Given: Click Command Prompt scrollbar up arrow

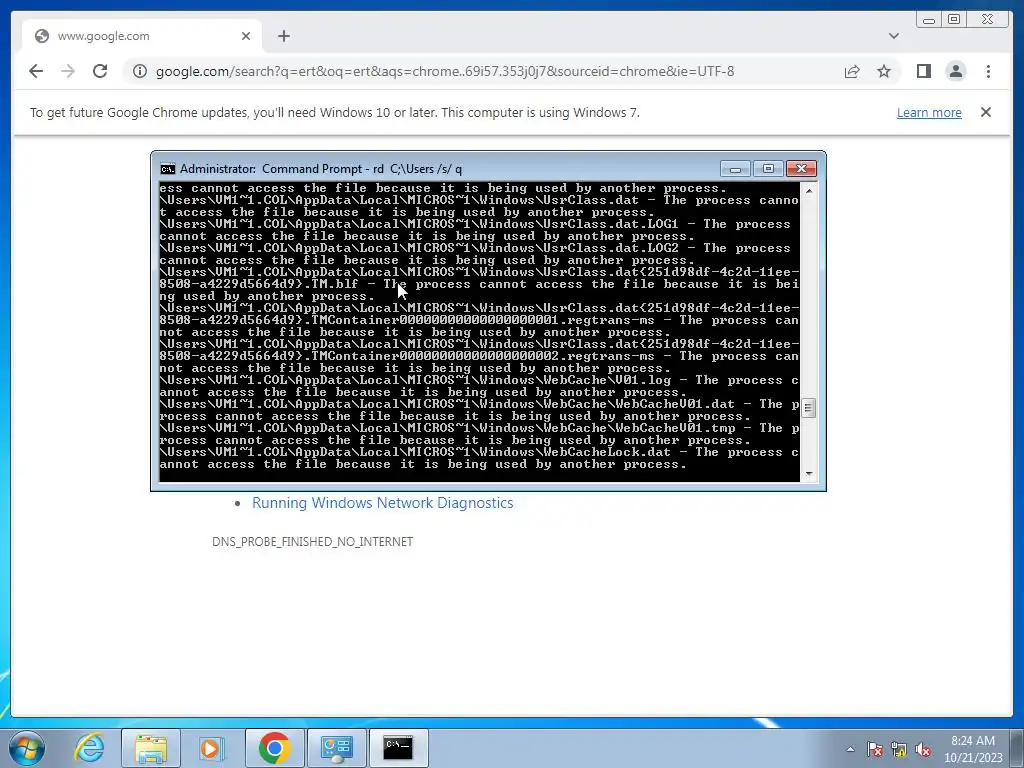Looking at the screenshot, I should (x=808, y=190).
